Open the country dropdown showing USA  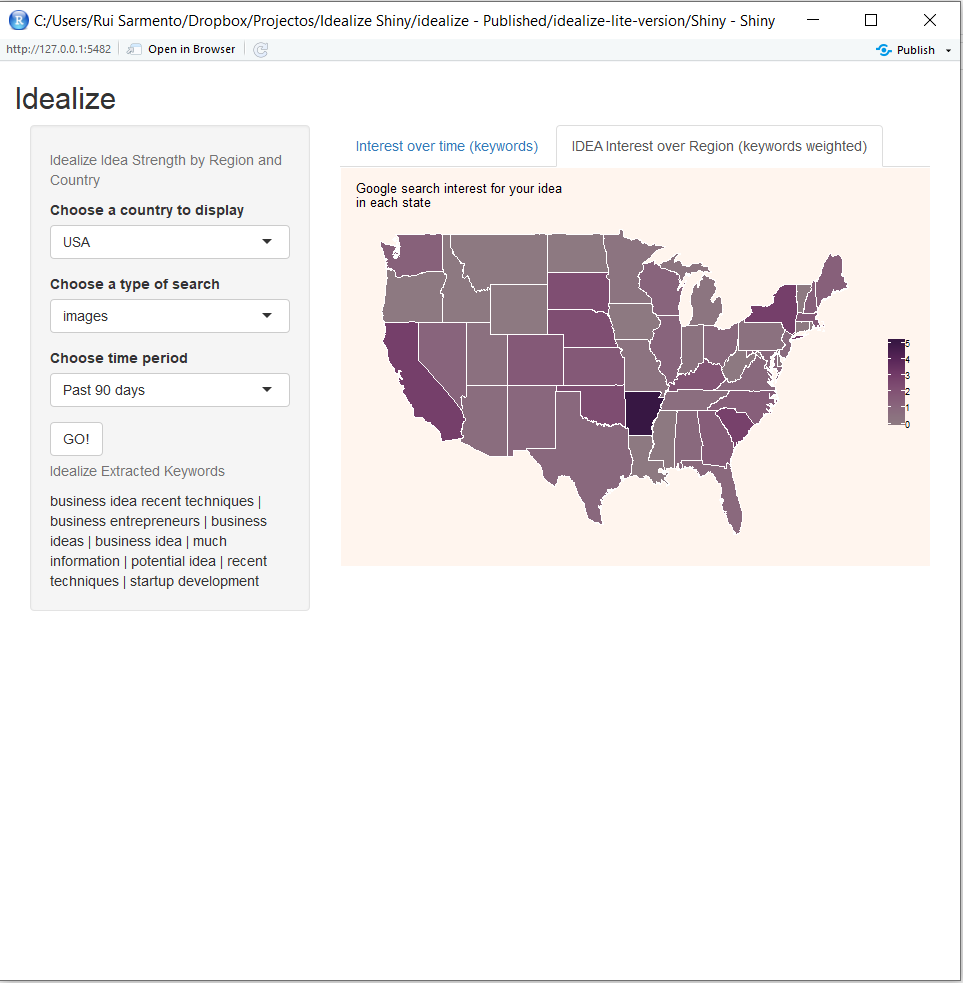click(x=170, y=242)
